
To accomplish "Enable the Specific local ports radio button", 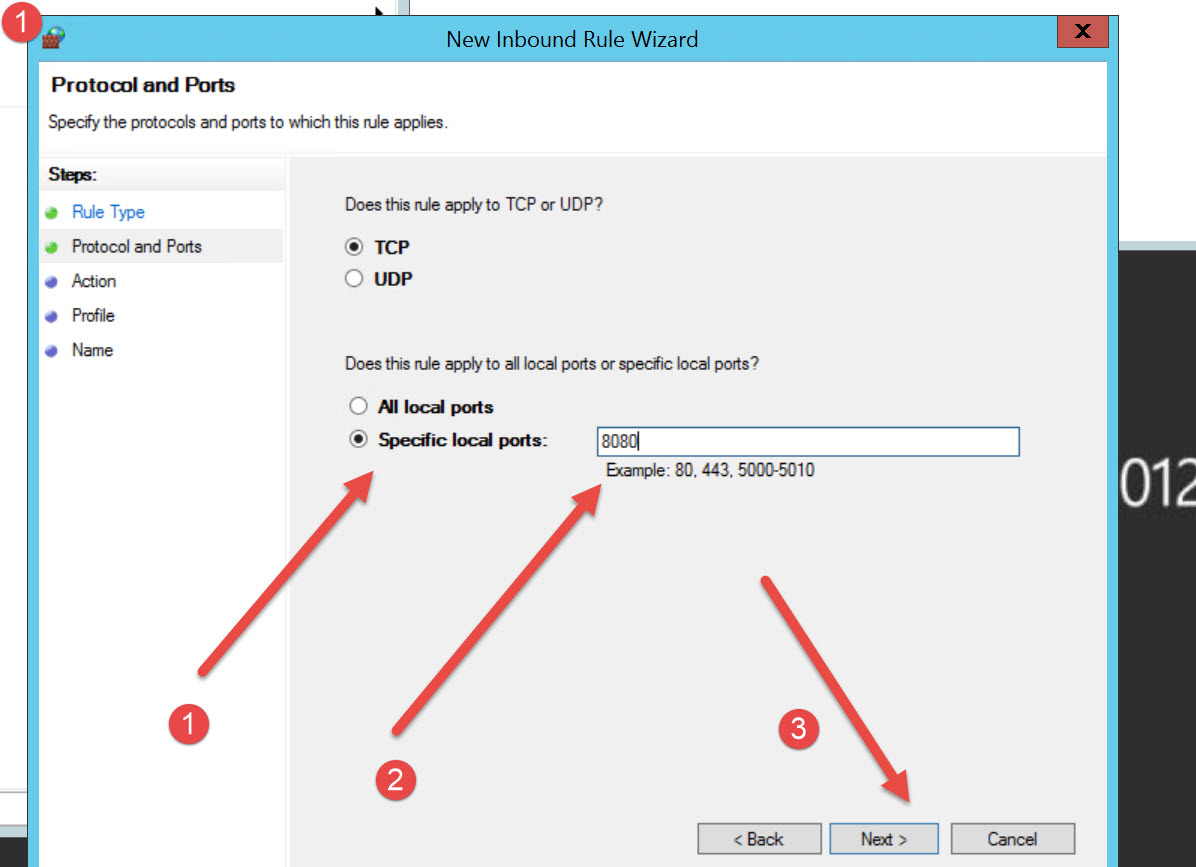I will (x=358, y=440).
